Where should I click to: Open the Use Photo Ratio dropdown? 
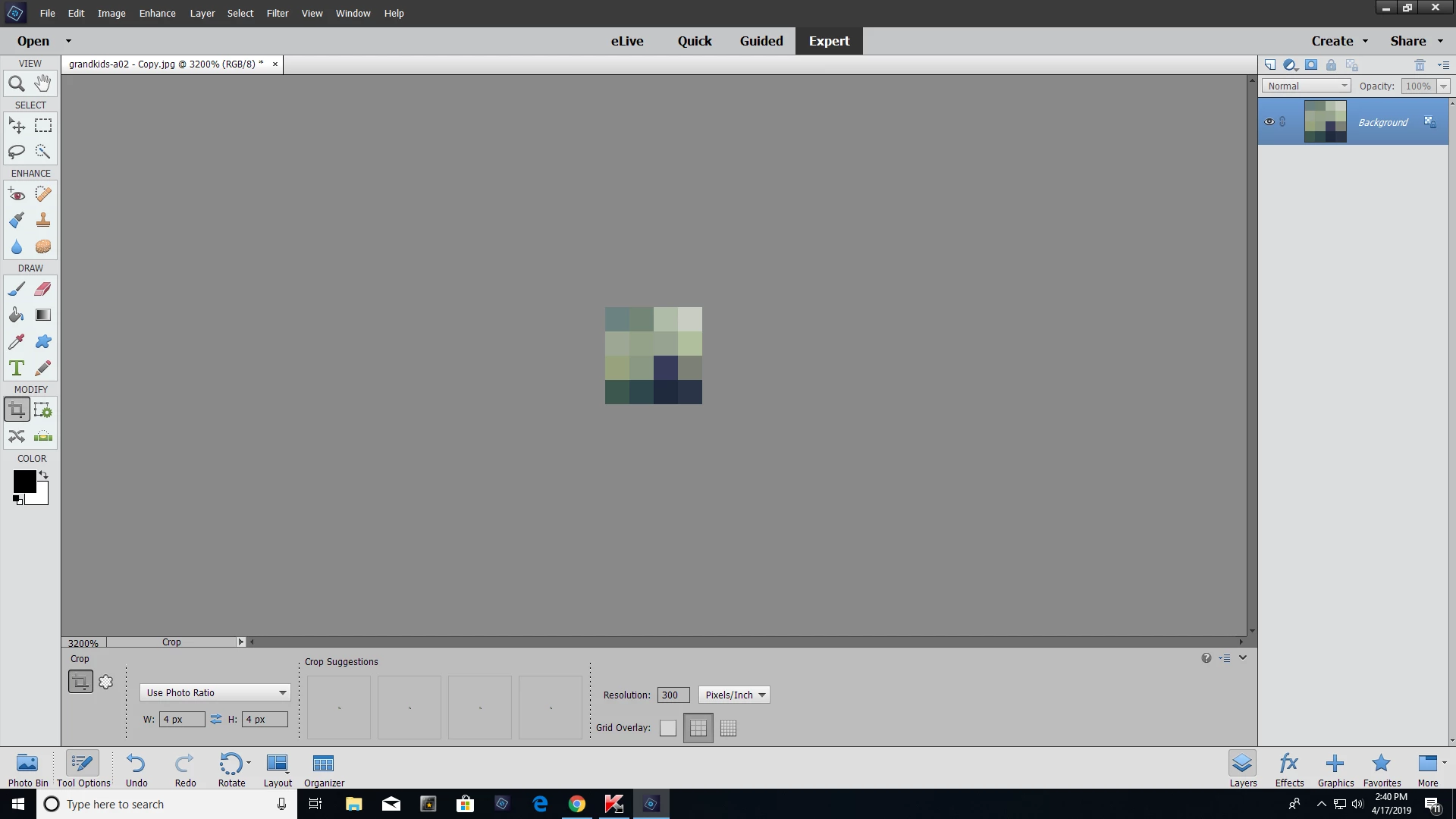[215, 692]
